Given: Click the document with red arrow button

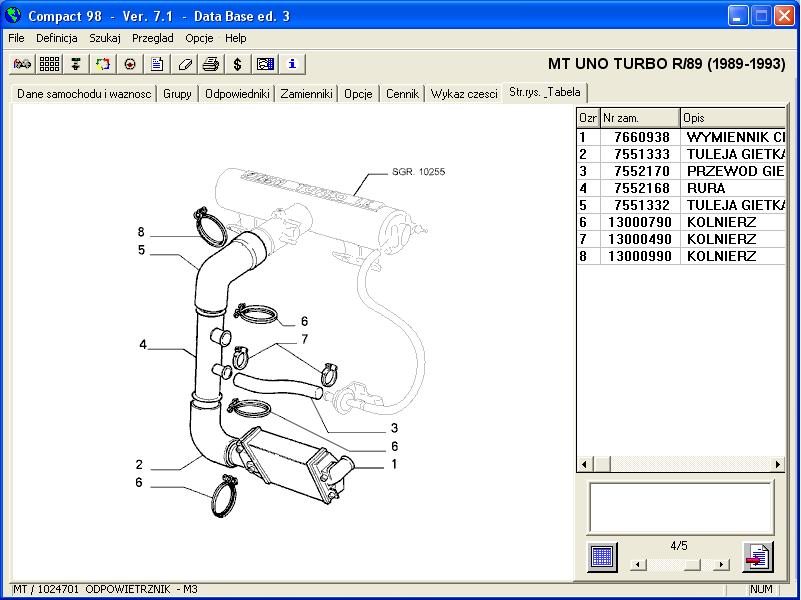Looking at the screenshot, I should (757, 556).
